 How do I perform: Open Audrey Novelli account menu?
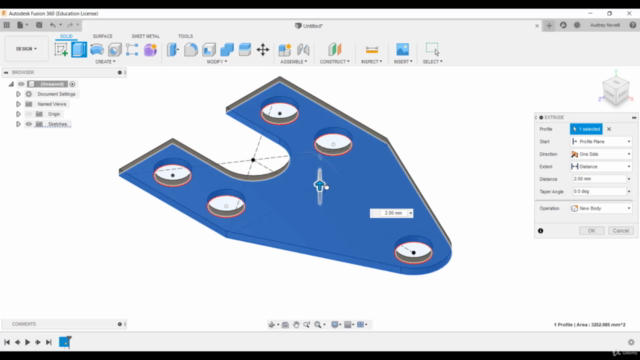(x=605, y=25)
